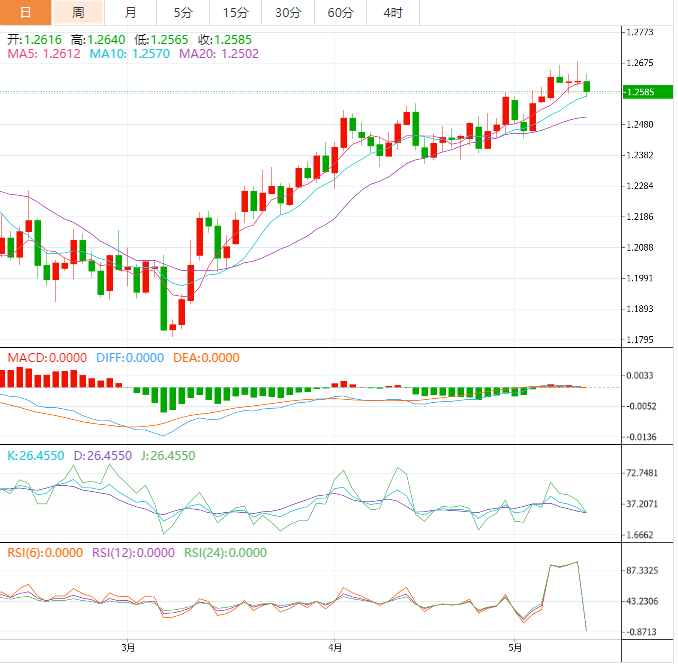This screenshot has height=671, width=678.
Task: Select the 15分 timeframe tab
Action: (235, 13)
